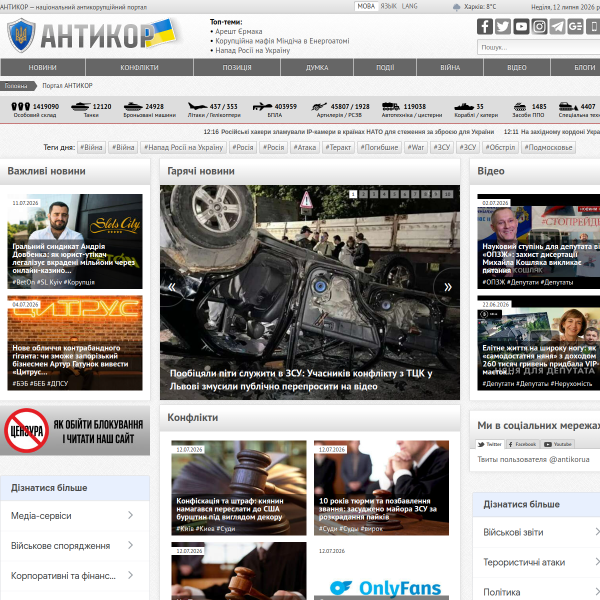Open the Facebook social icon in header

(484, 26)
